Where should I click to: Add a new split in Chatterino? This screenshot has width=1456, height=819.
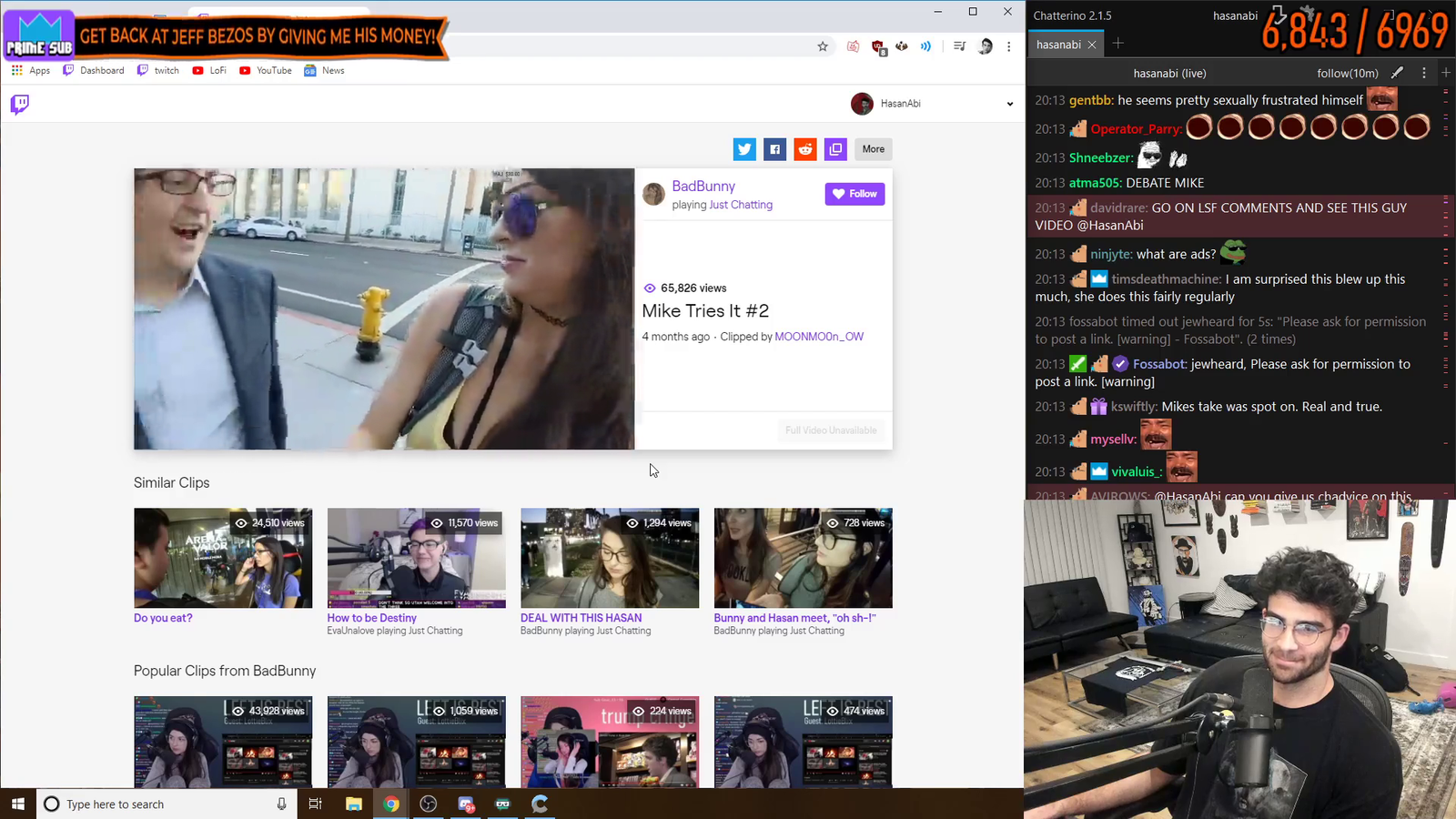tap(1446, 73)
